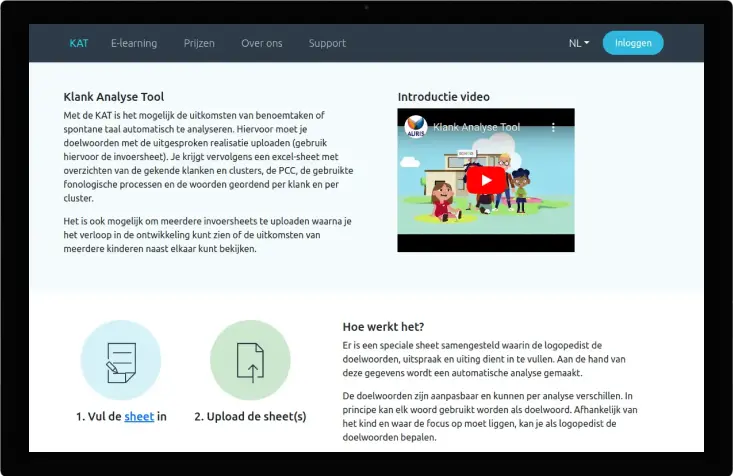The width and height of the screenshot is (733, 476).
Task: Click the Auris channel logo in video
Action: (x=415, y=128)
